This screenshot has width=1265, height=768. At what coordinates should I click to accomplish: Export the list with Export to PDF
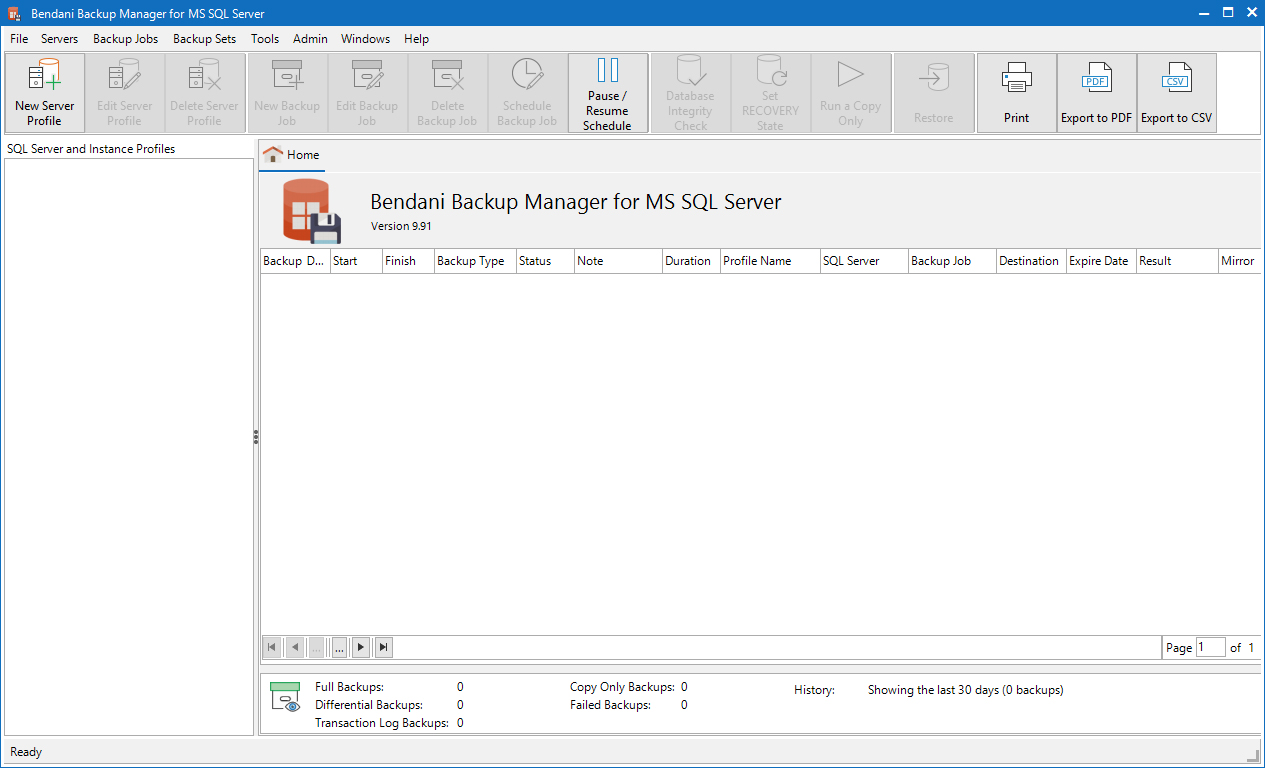coord(1096,93)
